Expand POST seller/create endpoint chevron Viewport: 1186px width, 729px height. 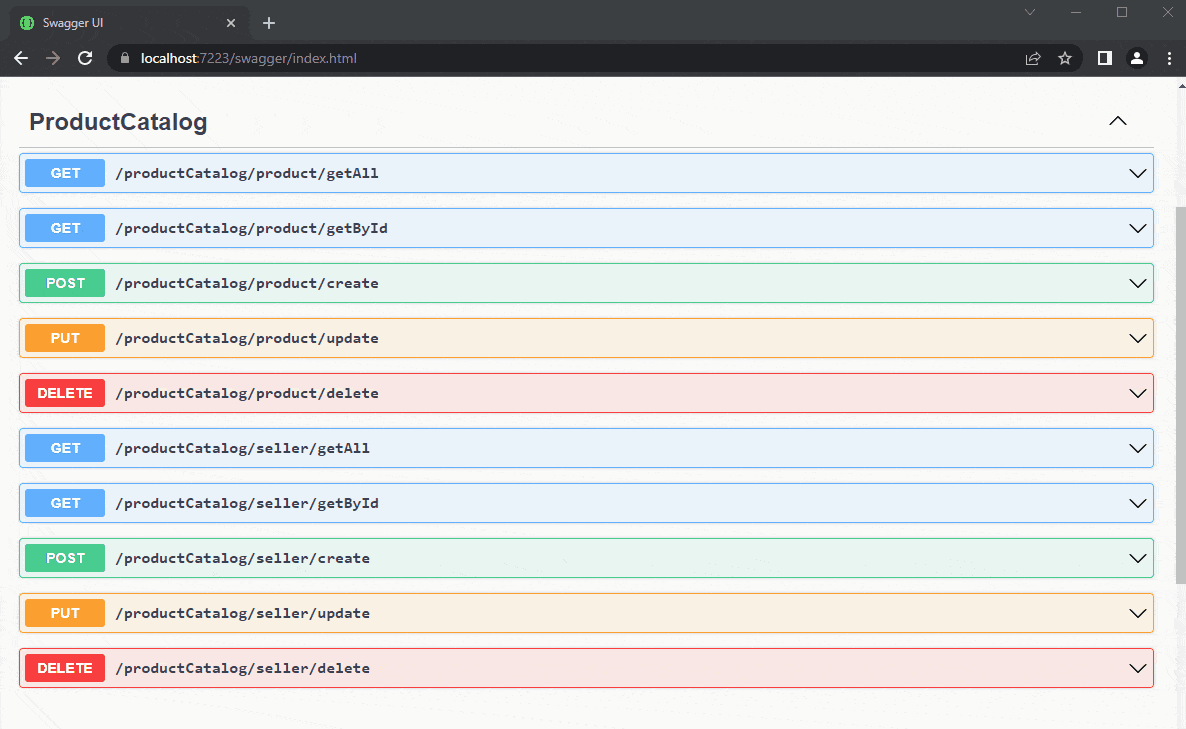coord(1138,558)
